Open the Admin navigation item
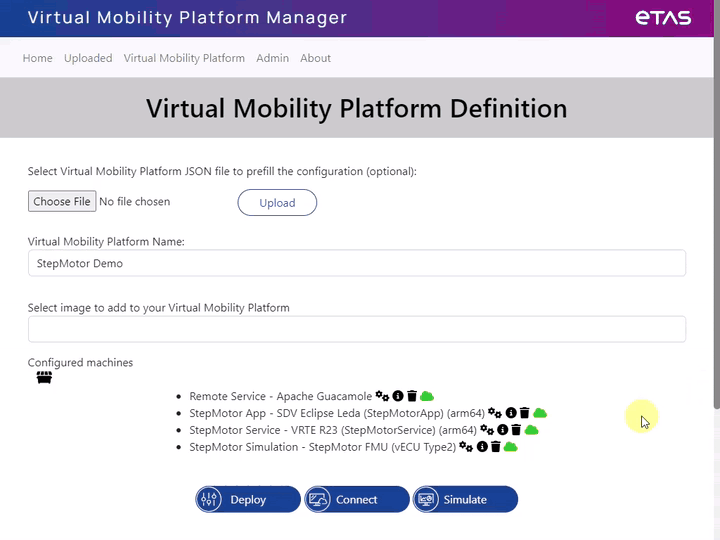720x540 pixels. [273, 58]
